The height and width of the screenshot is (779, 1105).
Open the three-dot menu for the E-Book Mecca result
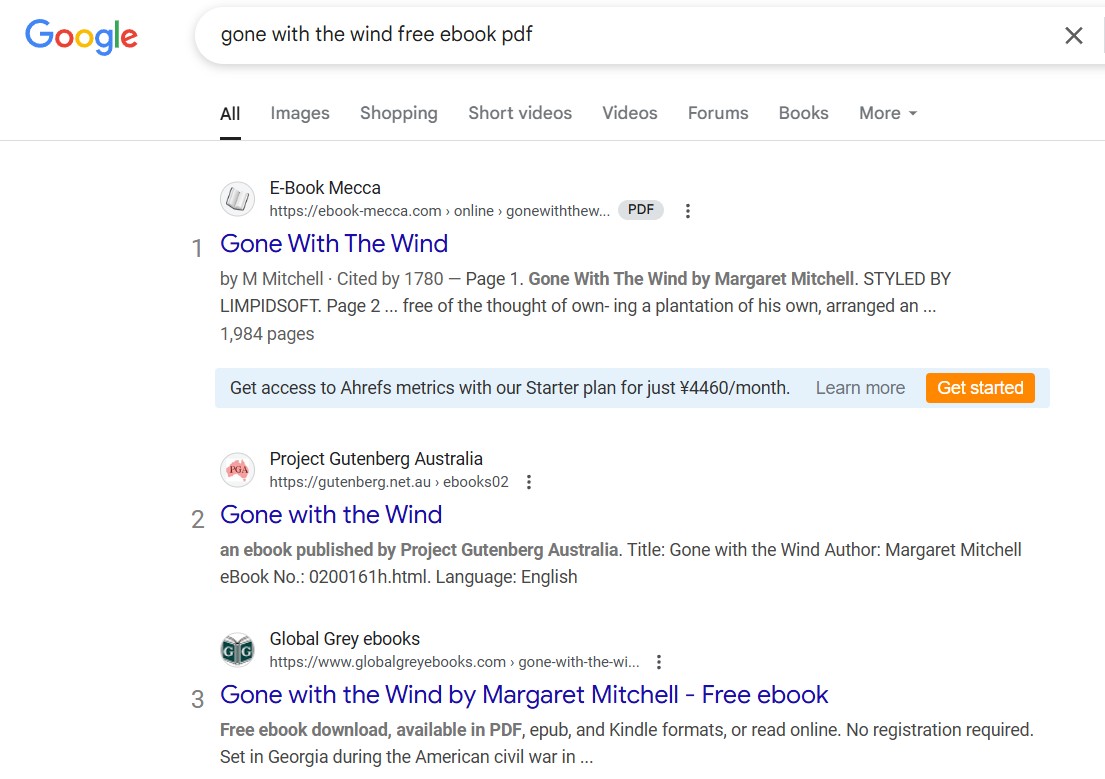pos(688,211)
